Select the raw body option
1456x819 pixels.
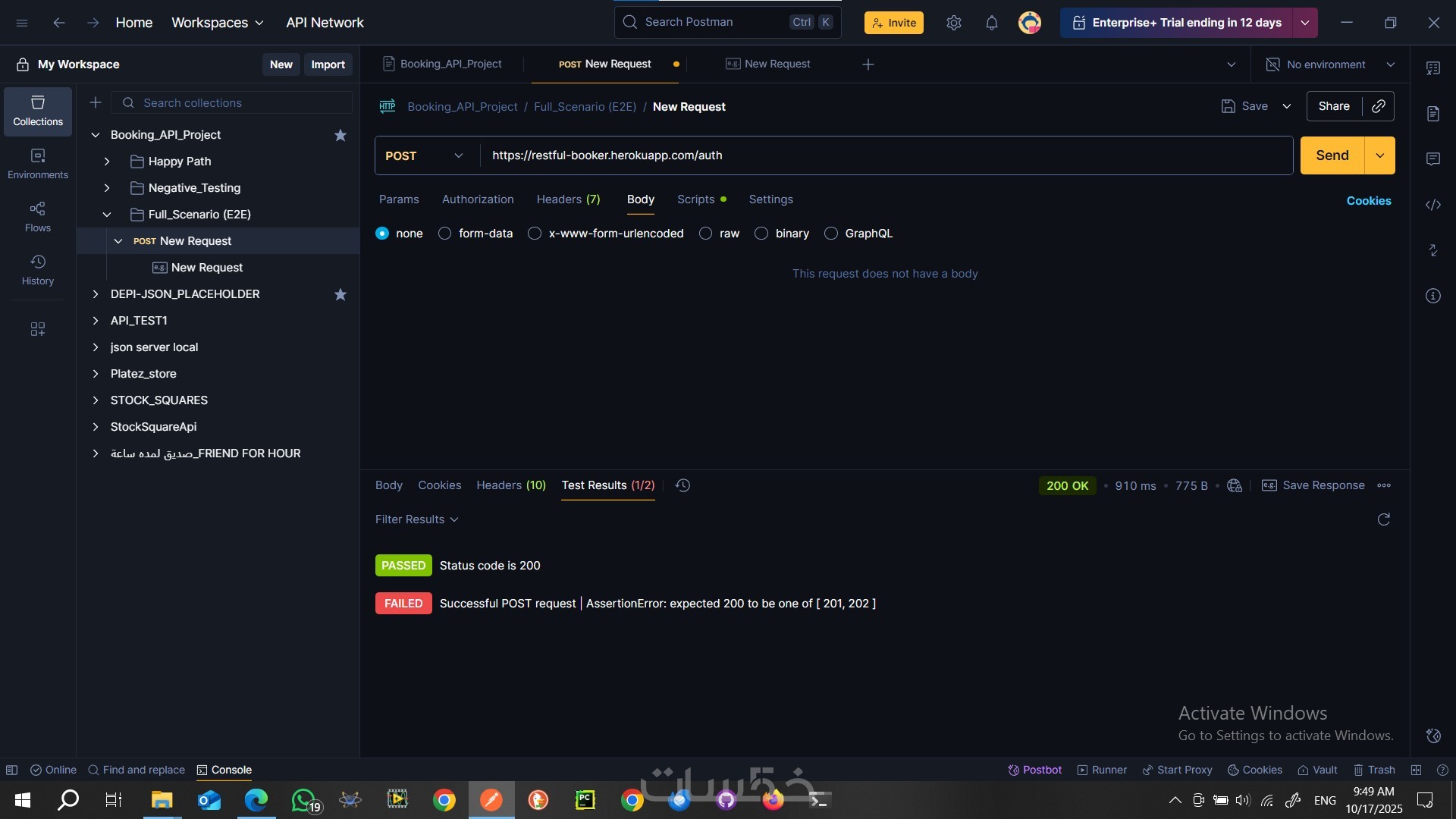tap(706, 234)
